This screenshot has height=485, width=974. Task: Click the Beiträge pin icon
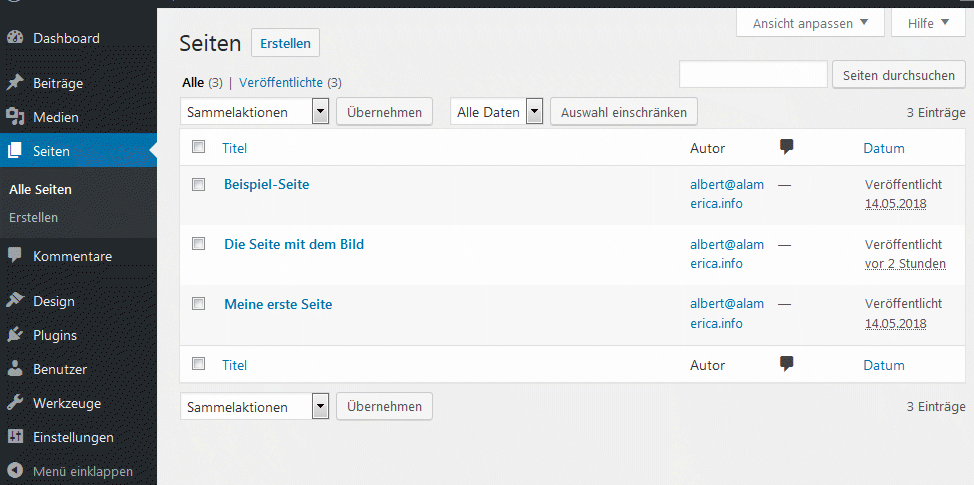pos(15,83)
